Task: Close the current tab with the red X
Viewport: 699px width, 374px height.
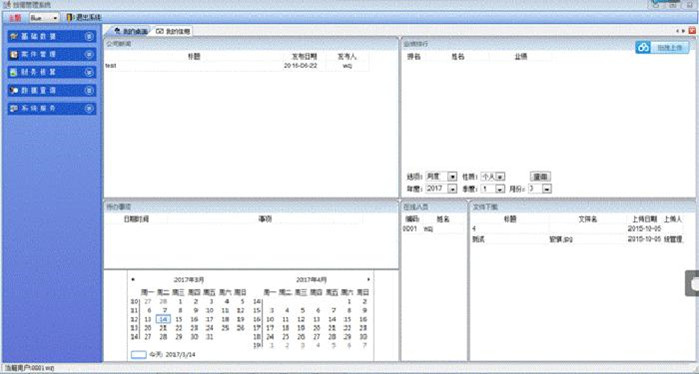Action: click(x=692, y=31)
